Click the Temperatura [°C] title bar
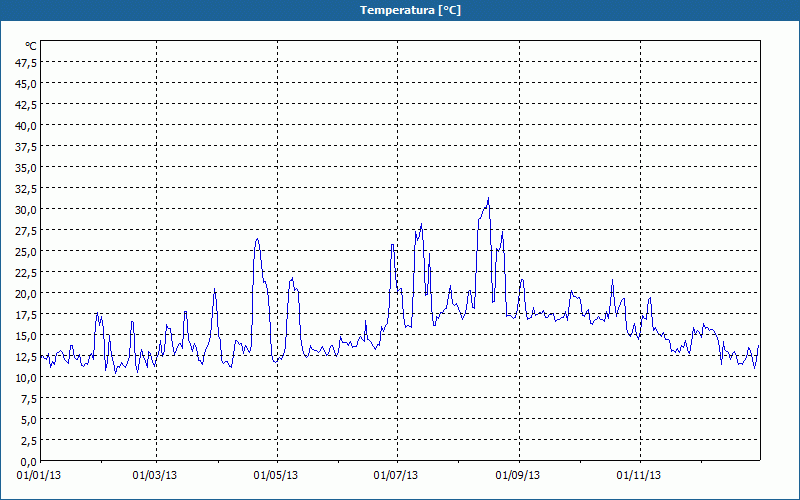Screen dimensions: 800x500 (x=400, y=10)
